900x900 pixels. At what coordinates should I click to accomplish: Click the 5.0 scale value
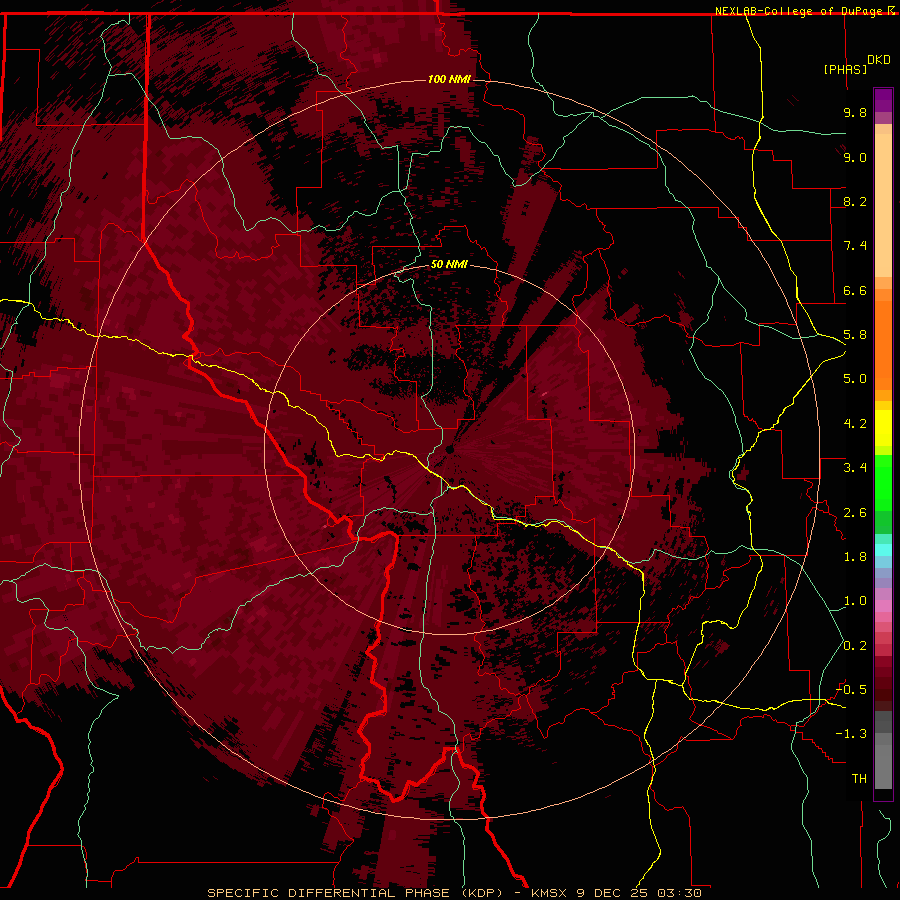855,379
